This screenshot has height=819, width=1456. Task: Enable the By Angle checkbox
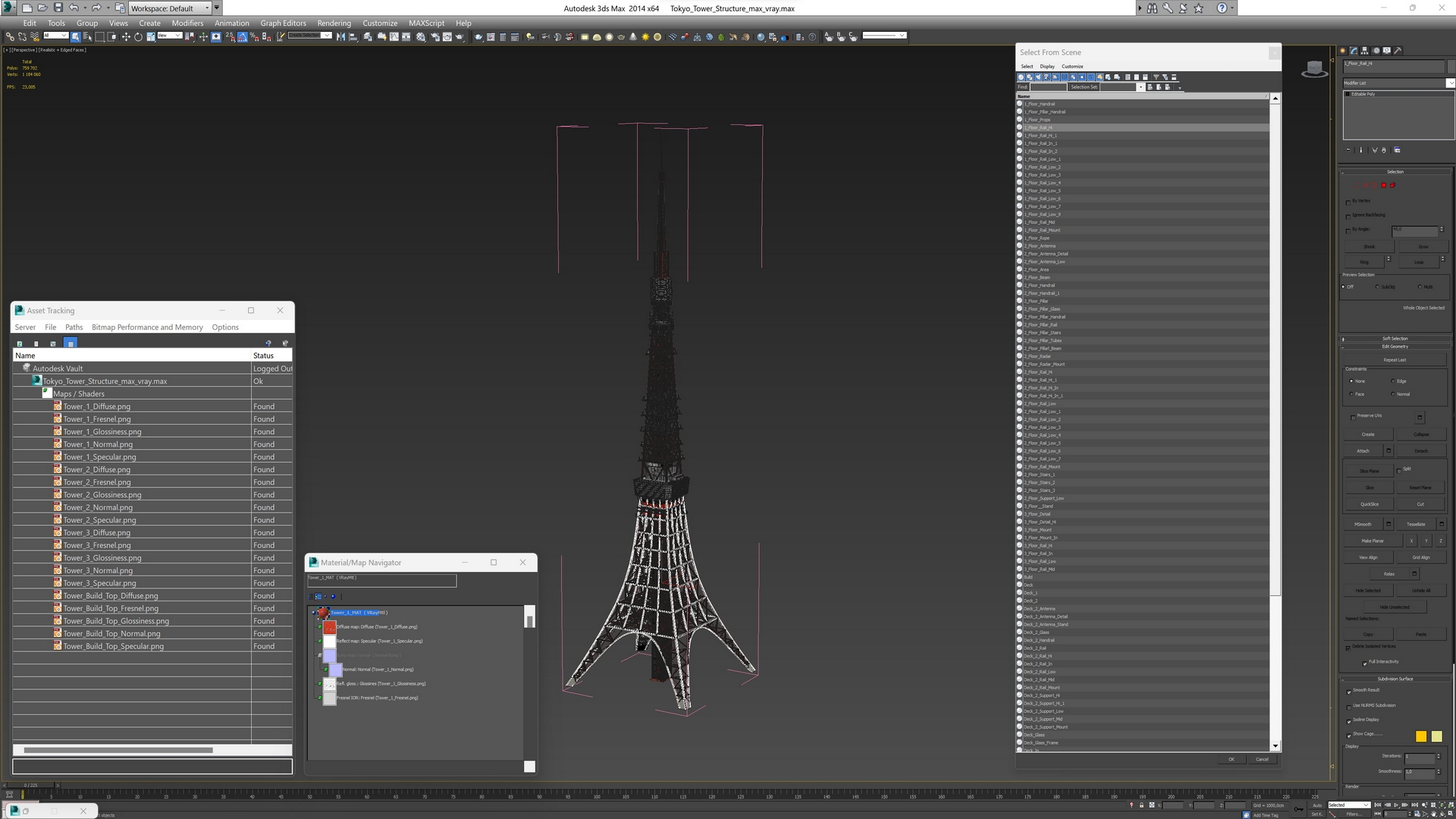[x=1348, y=231]
